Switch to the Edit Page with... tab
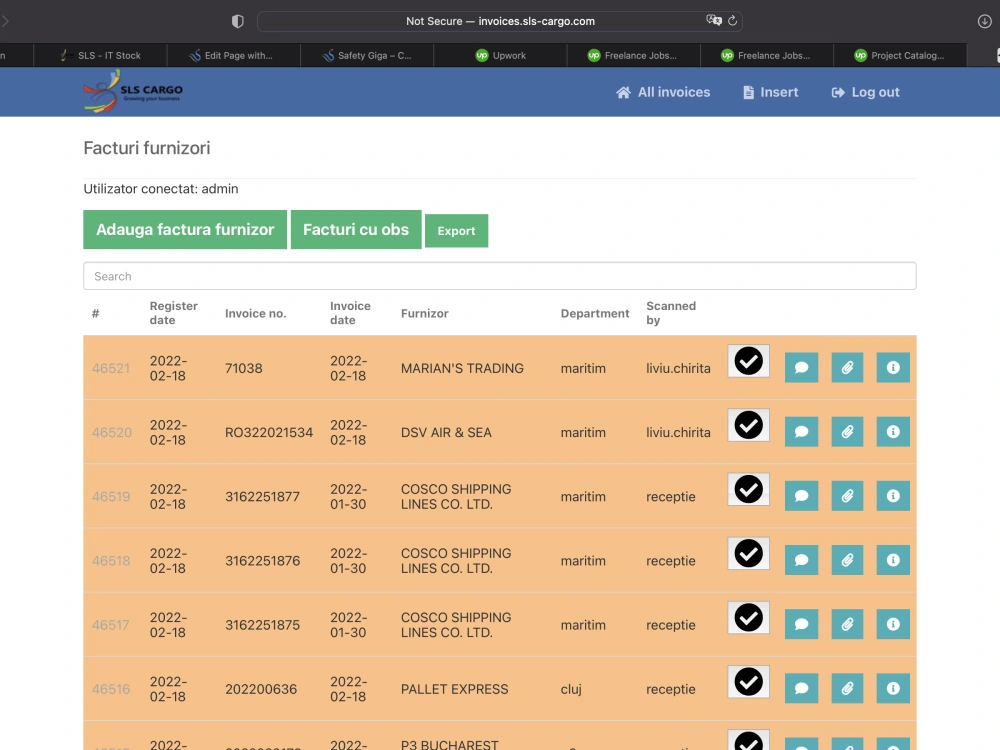The height and width of the screenshot is (750, 1000). (233, 55)
